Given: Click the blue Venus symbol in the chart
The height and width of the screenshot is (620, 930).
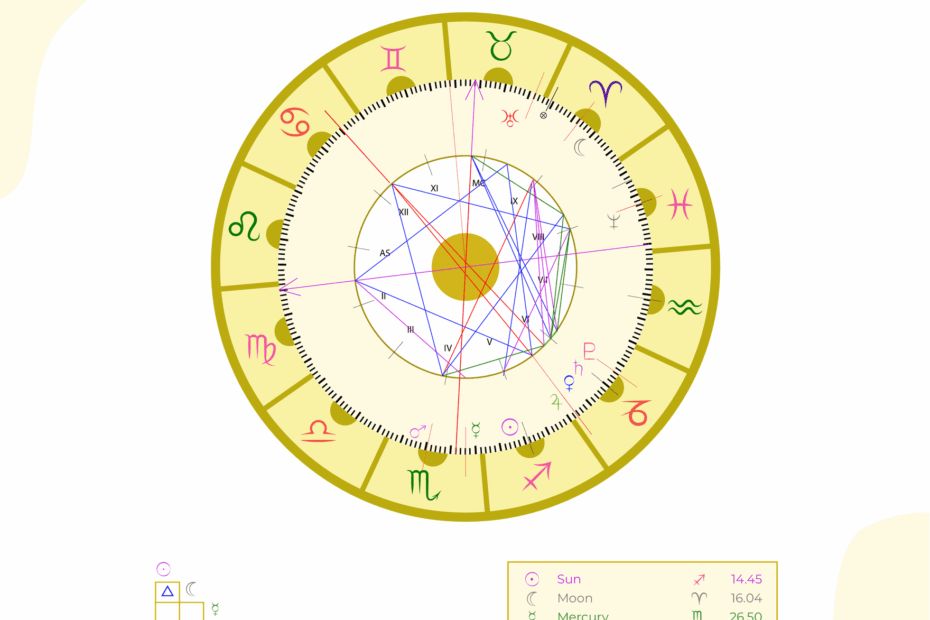Looking at the screenshot, I should [x=569, y=383].
